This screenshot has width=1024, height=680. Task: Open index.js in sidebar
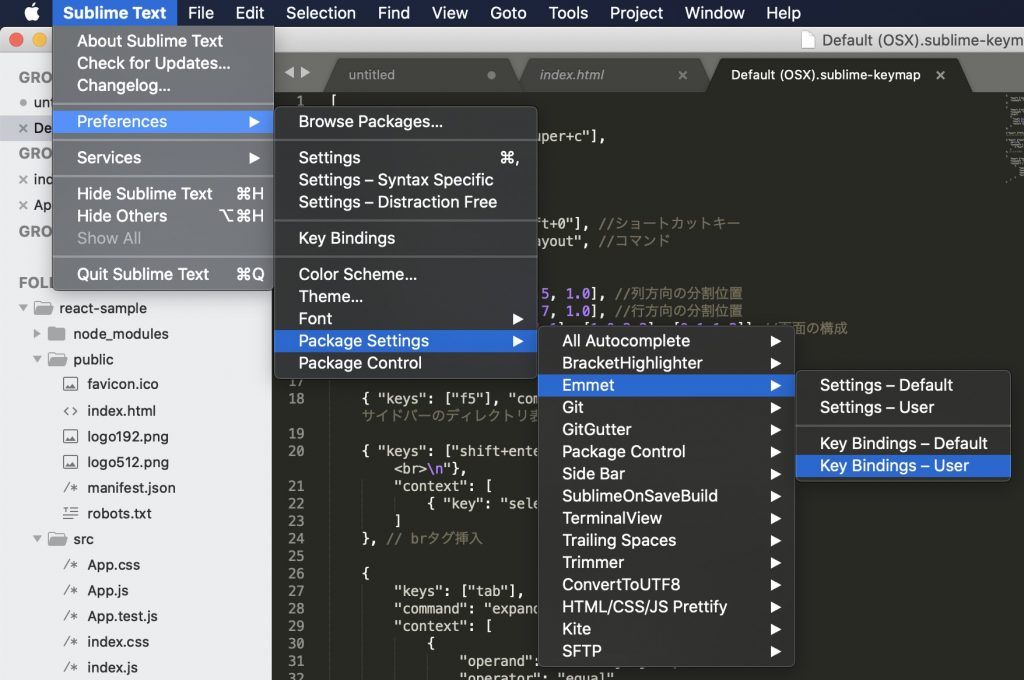(112, 668)
